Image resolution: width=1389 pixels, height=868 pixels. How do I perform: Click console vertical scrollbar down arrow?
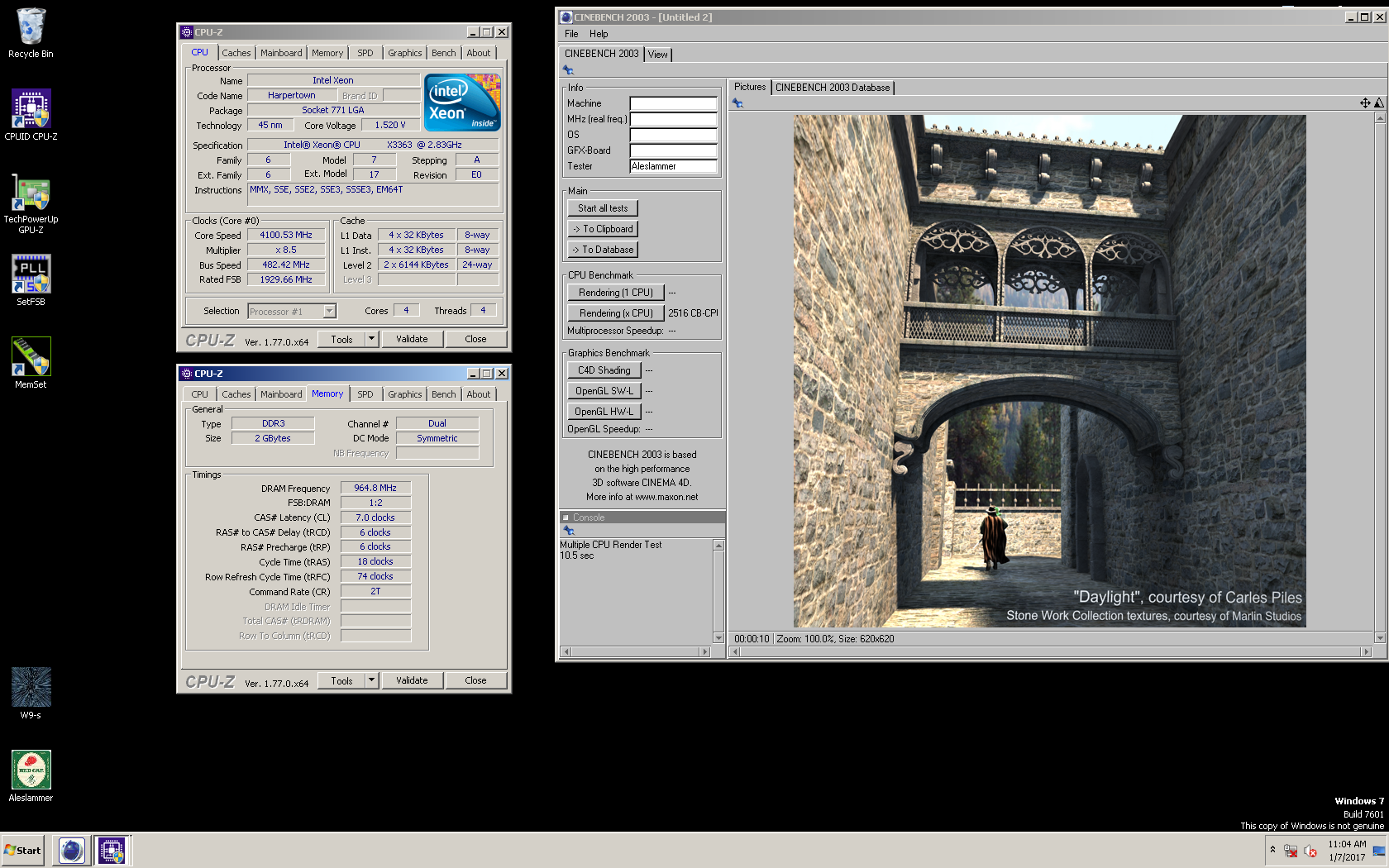[718, 637]
